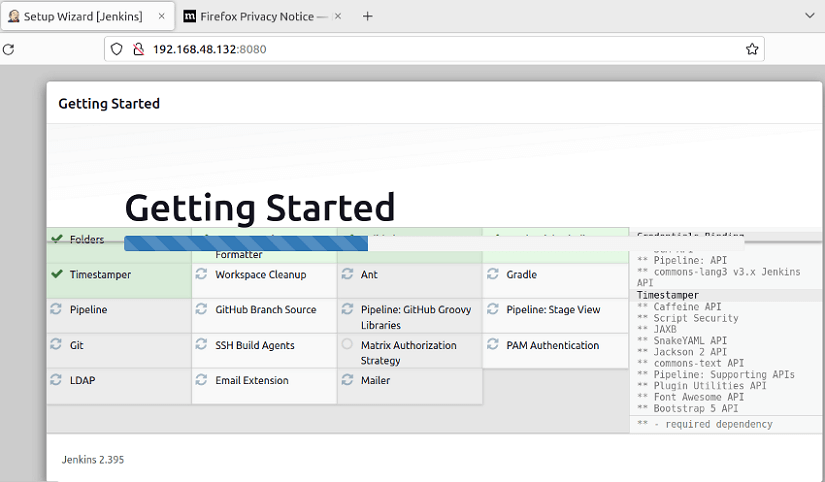The width and height of the screenshot is (825, 482).
Task: Click the sync icon beside Git
Action: click(56, 344)
